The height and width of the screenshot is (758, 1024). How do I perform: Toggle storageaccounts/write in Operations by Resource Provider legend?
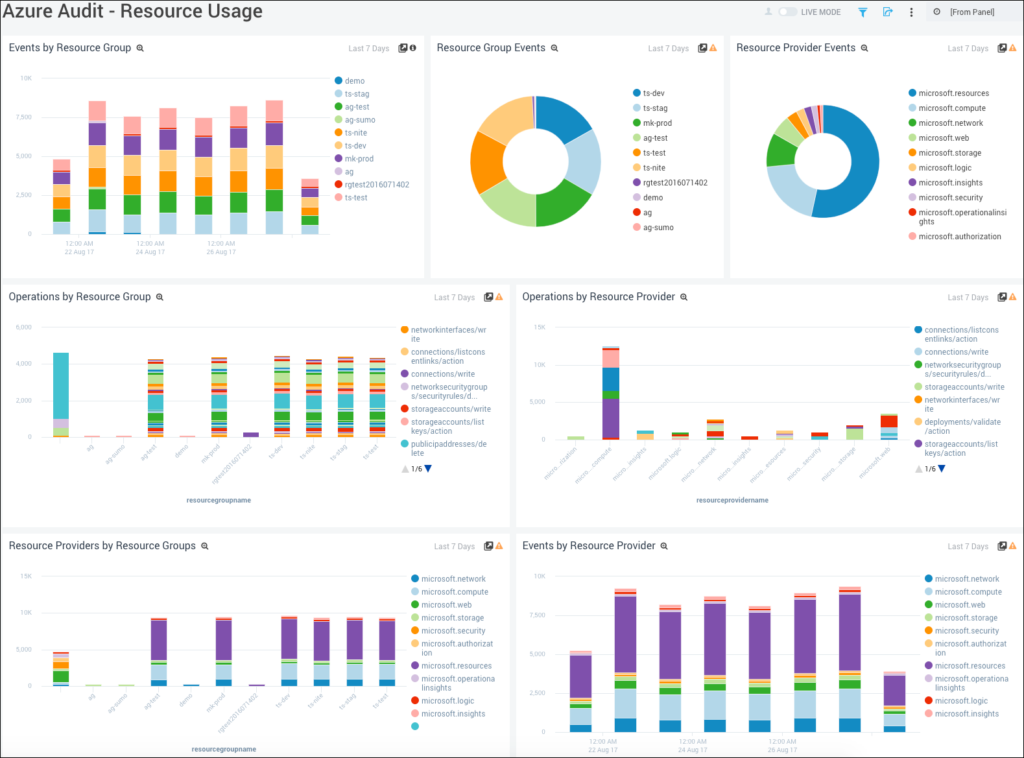[x=959, y=387]
